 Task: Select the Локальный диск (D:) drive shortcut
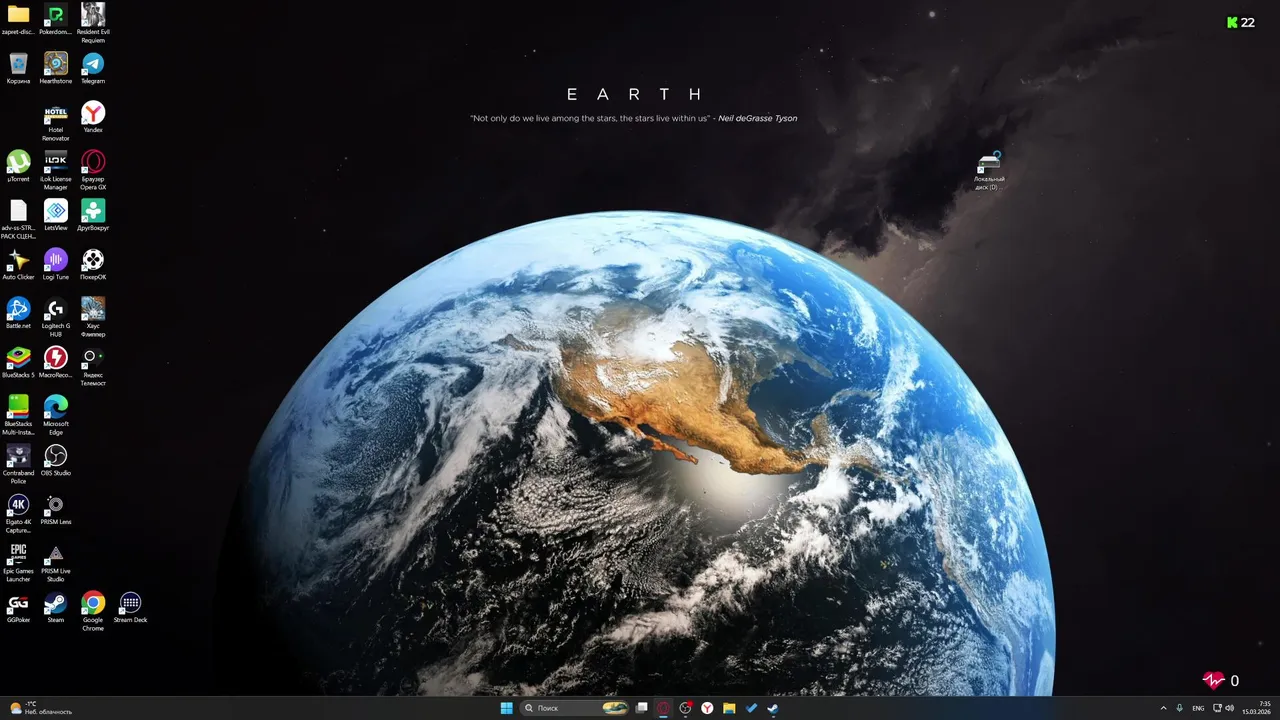point(989,171)
